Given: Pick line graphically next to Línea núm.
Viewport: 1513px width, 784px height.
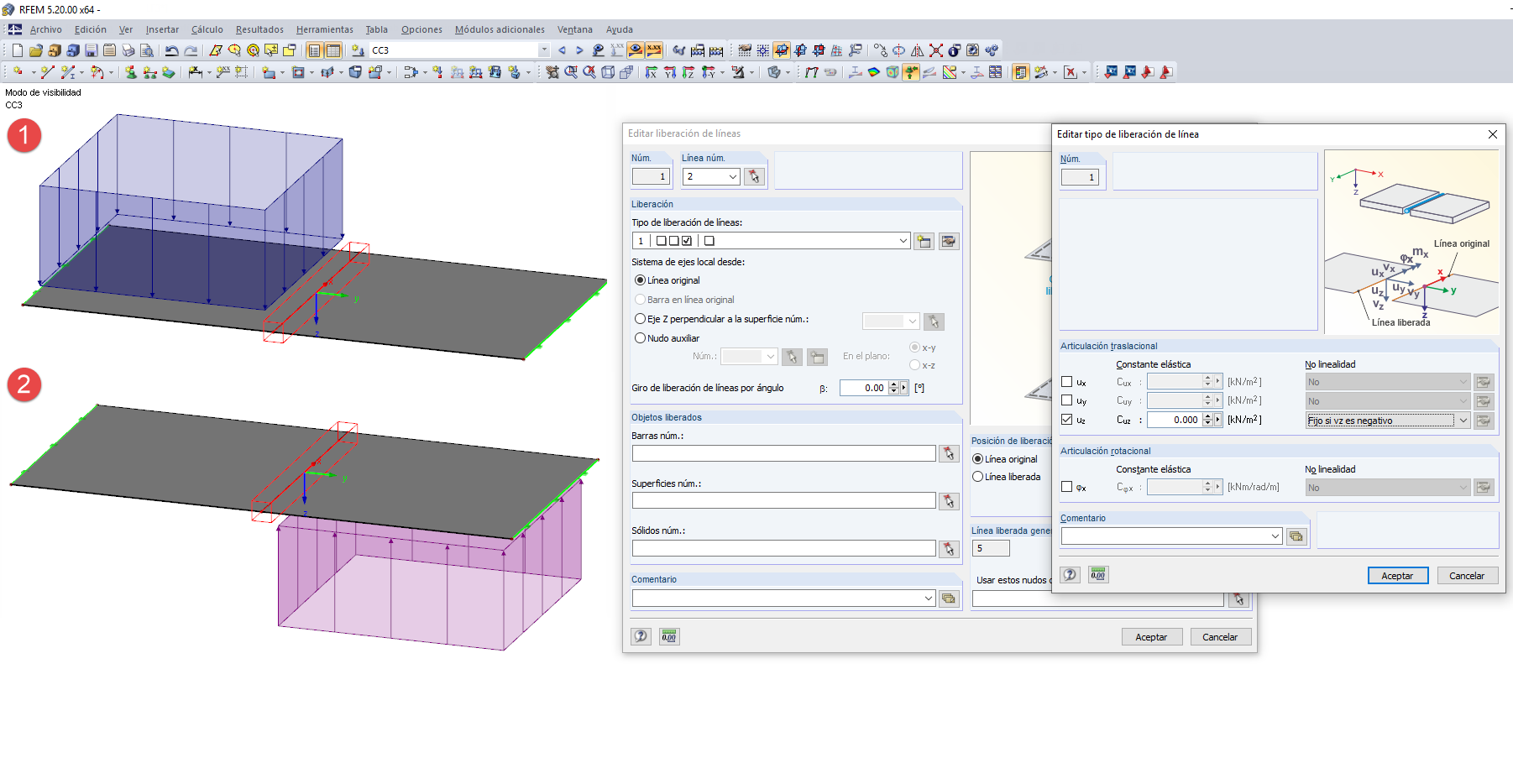Looking at the screenshot, I should (754, 176).
